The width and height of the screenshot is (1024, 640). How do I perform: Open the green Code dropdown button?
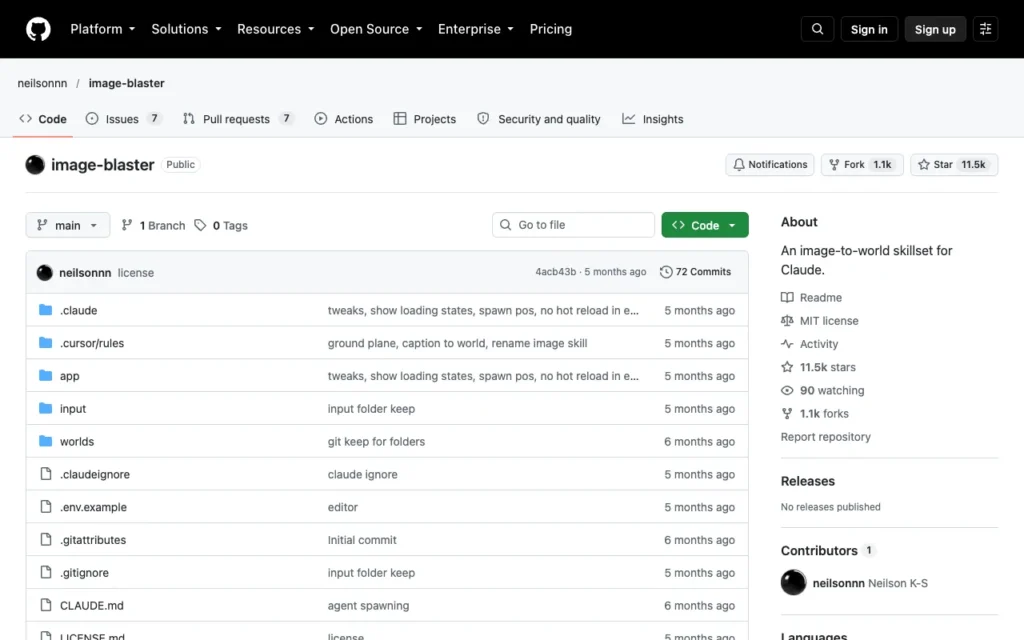(x=705, y=225)
